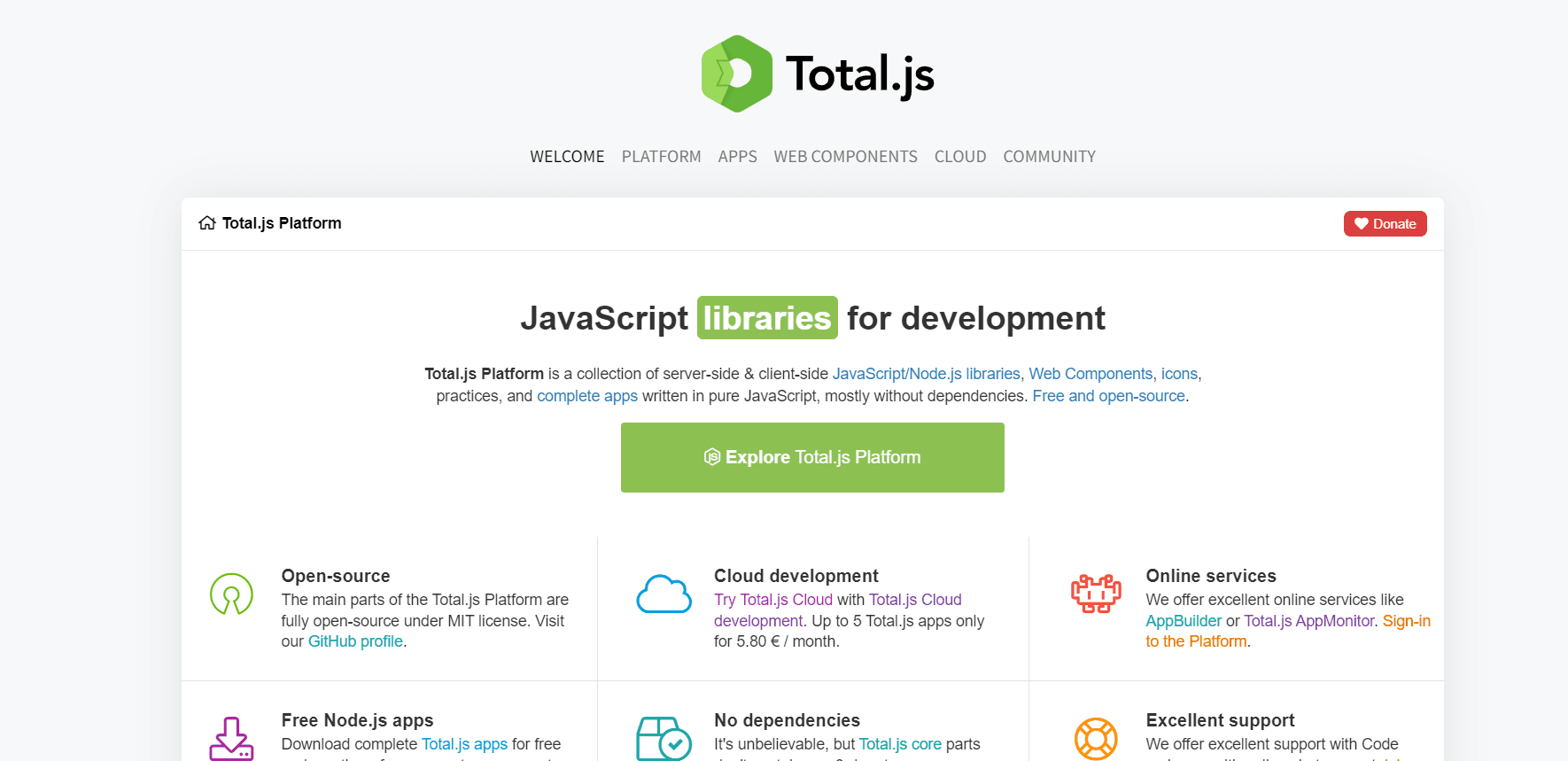Click the purple Free Node.js apps download icon
1568x761 pixels.
[231, 739]
